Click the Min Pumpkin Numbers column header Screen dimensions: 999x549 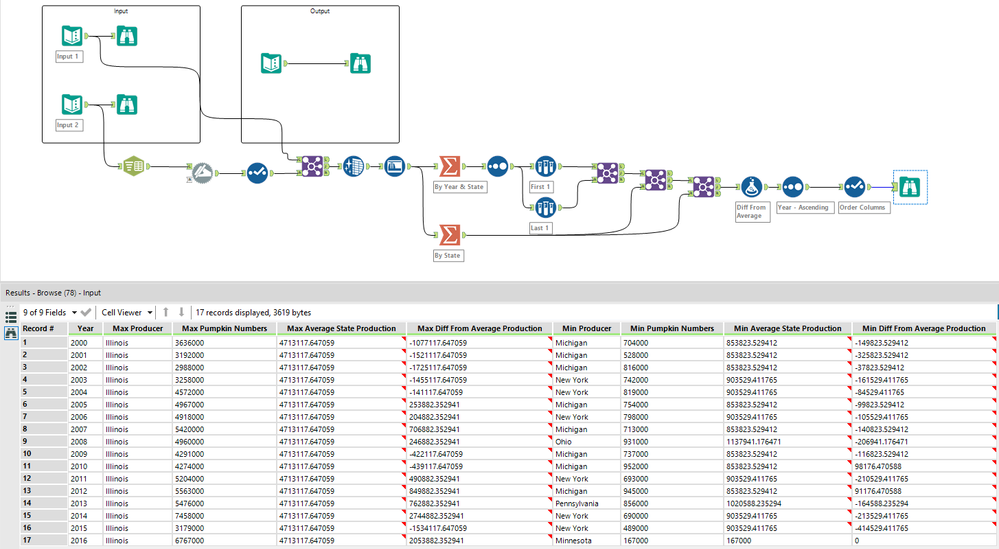[672, 329]
